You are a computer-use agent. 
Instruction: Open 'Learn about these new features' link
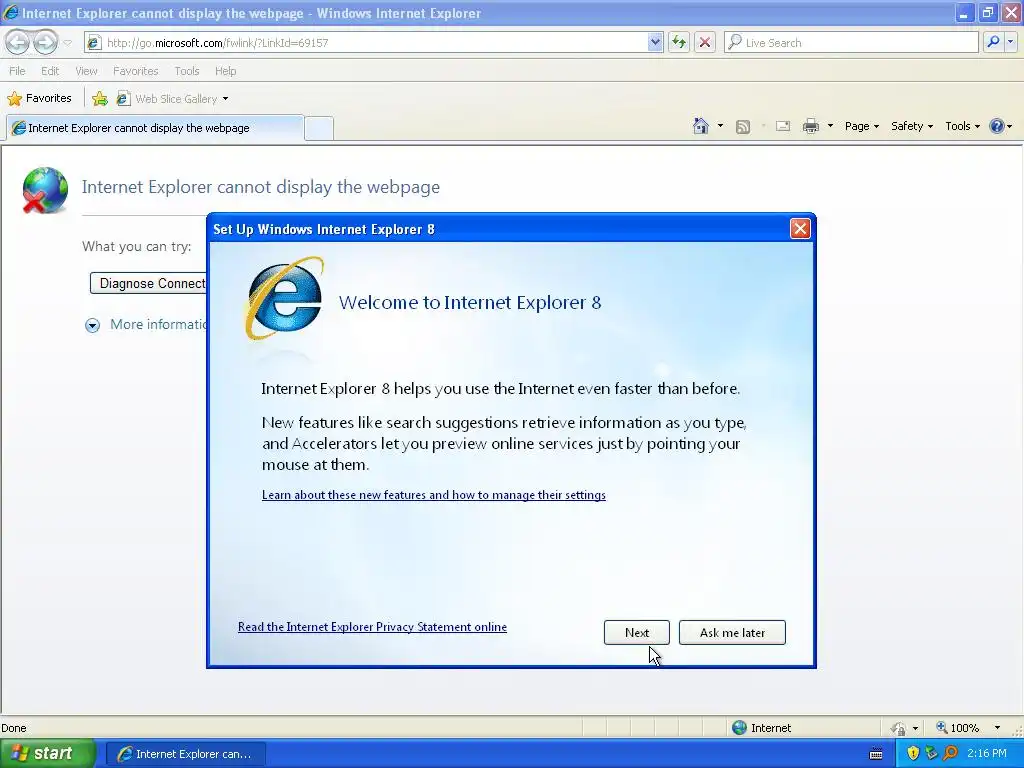[x=434, y=495]
